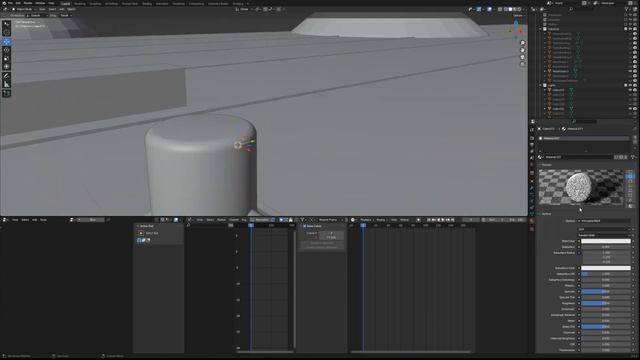
Task: Click the viewport zoom magnifier gizmo
Action: [x=522, y=43]
